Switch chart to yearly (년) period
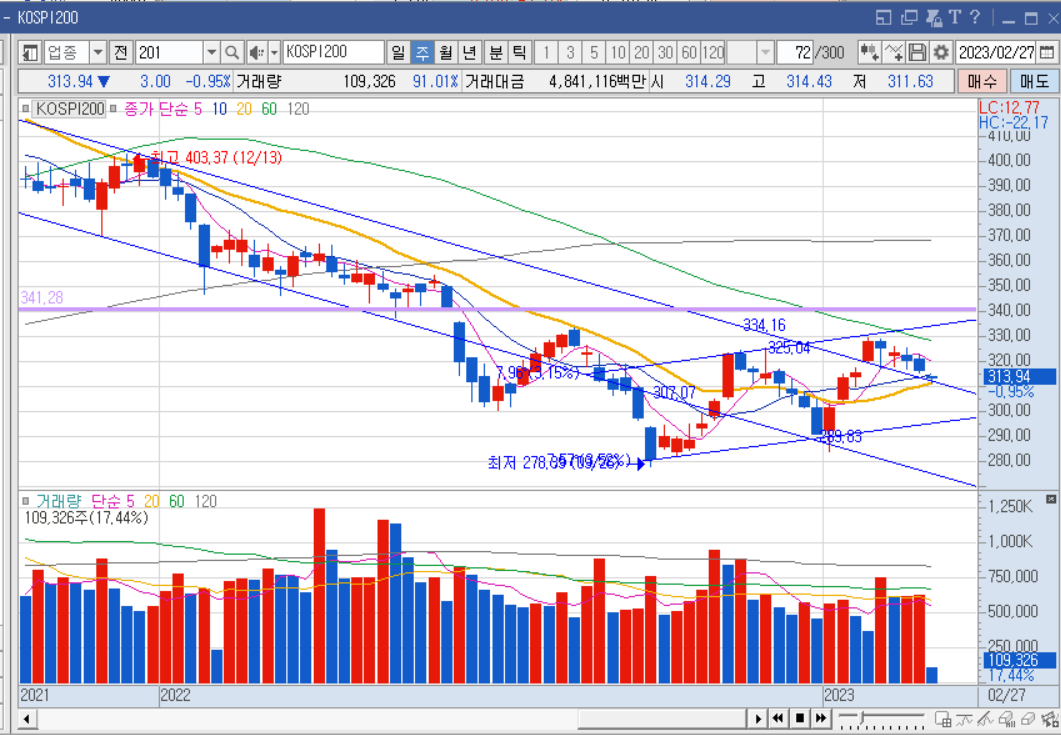This screenshot has width=1061, height=735. 470,52
